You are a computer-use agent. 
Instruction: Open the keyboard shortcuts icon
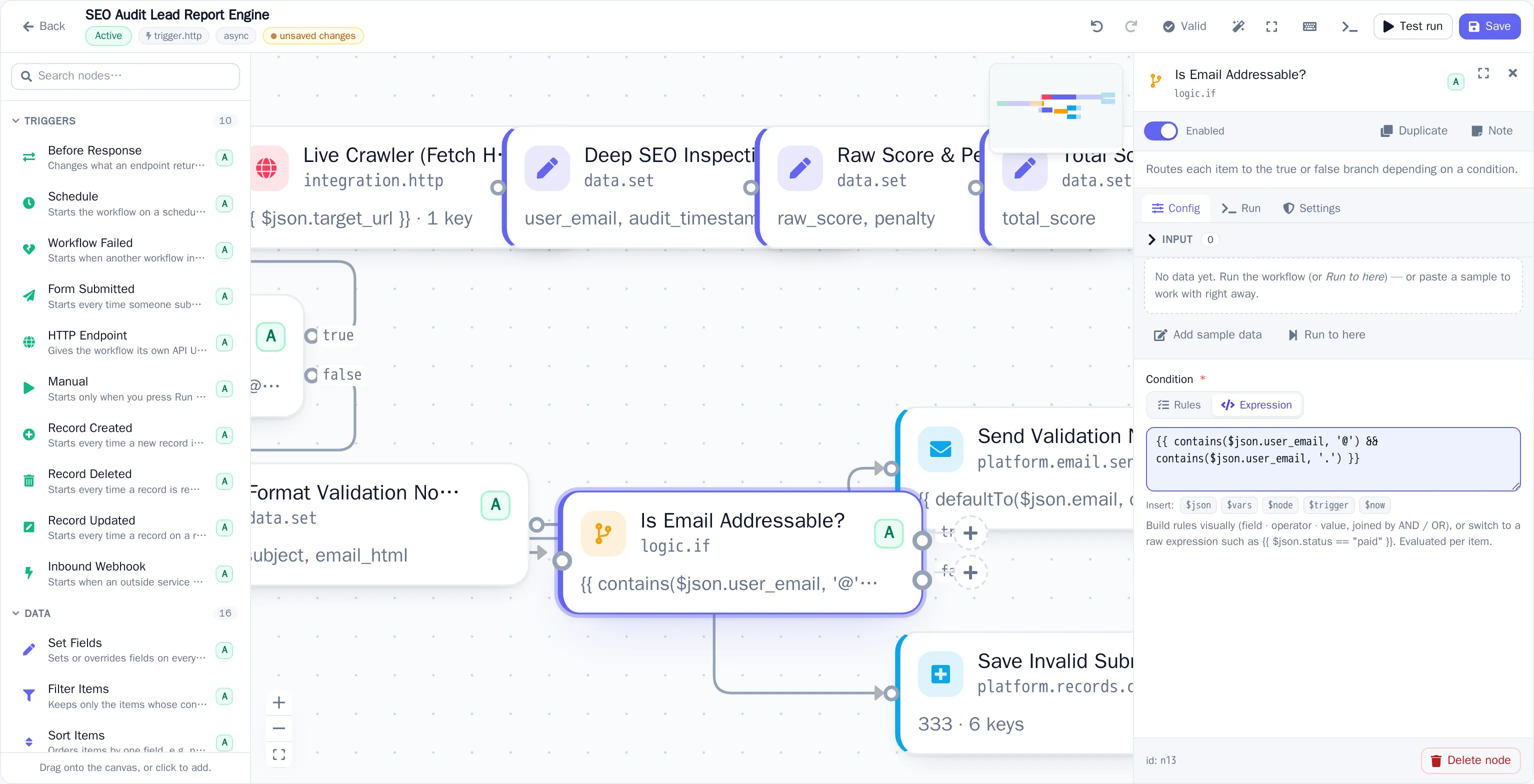(x=1309, y=26)
